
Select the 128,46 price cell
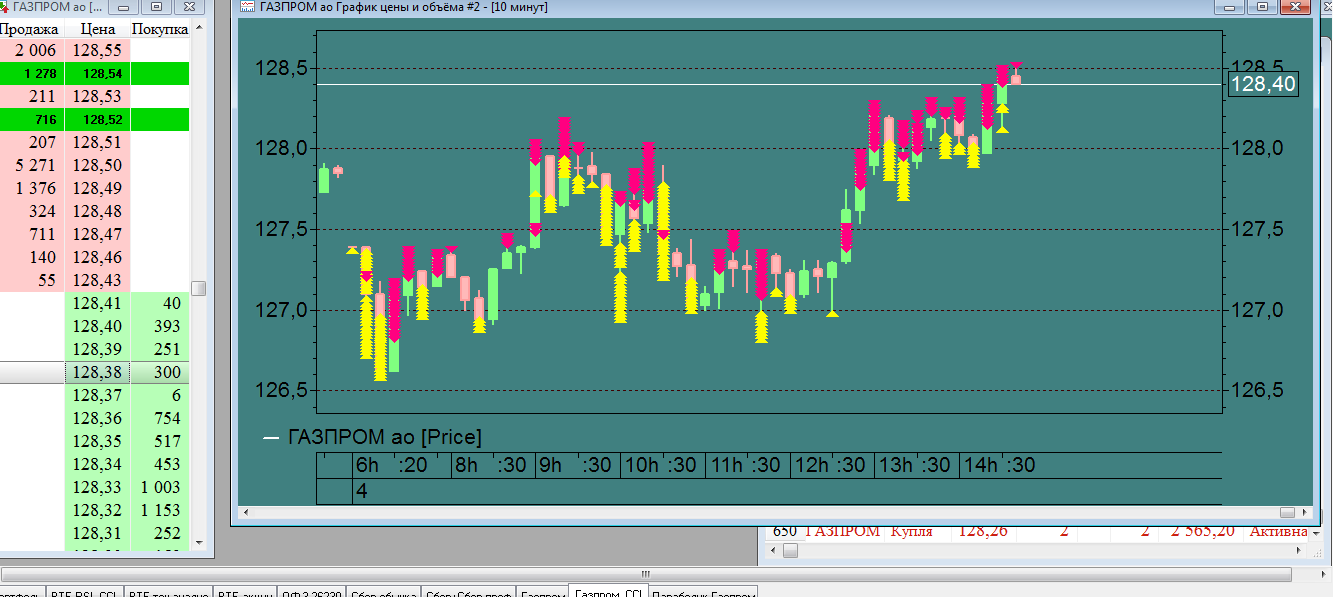[x=97, y=257]
